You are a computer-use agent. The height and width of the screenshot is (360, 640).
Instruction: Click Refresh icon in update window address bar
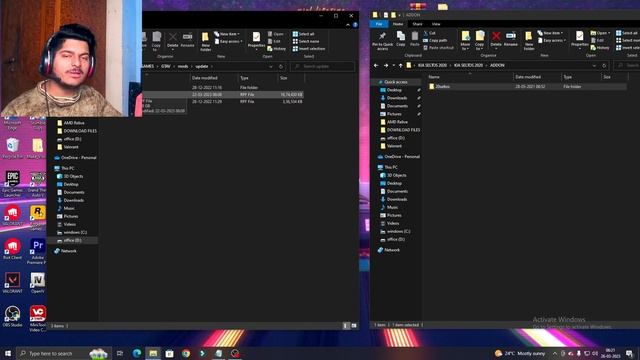pyautogui.click(x=280, y=66)
